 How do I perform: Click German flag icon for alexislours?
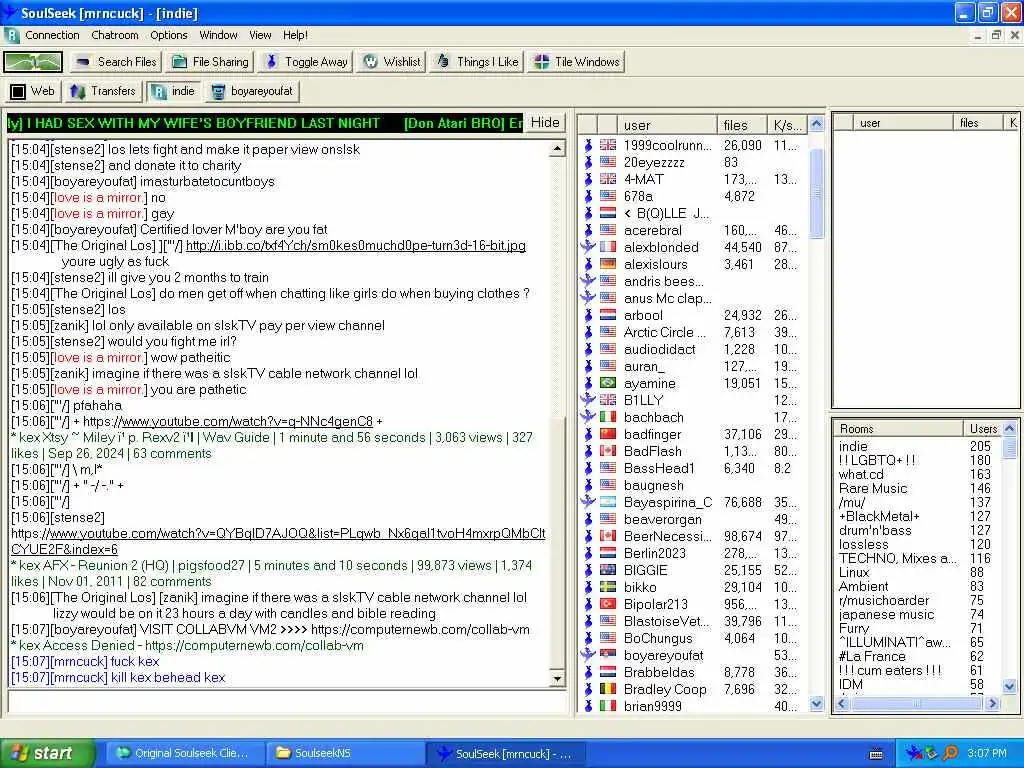(x=608, y=264)
